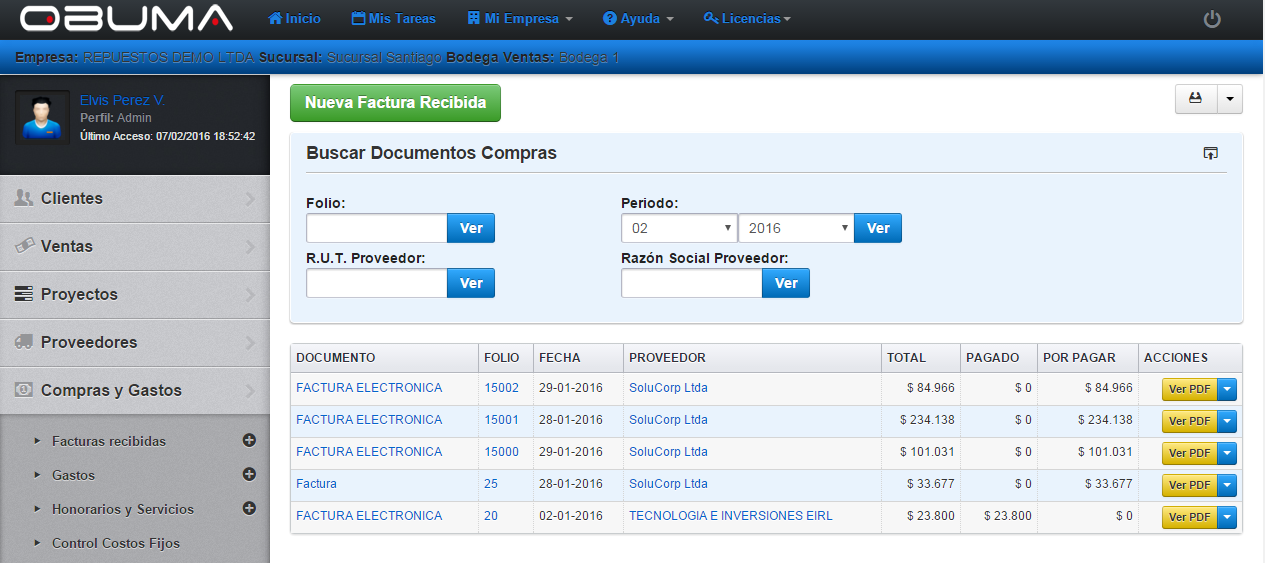Click plus icon next to Gastos
This screenshot has width=1265, height=563.
(249, 474)
